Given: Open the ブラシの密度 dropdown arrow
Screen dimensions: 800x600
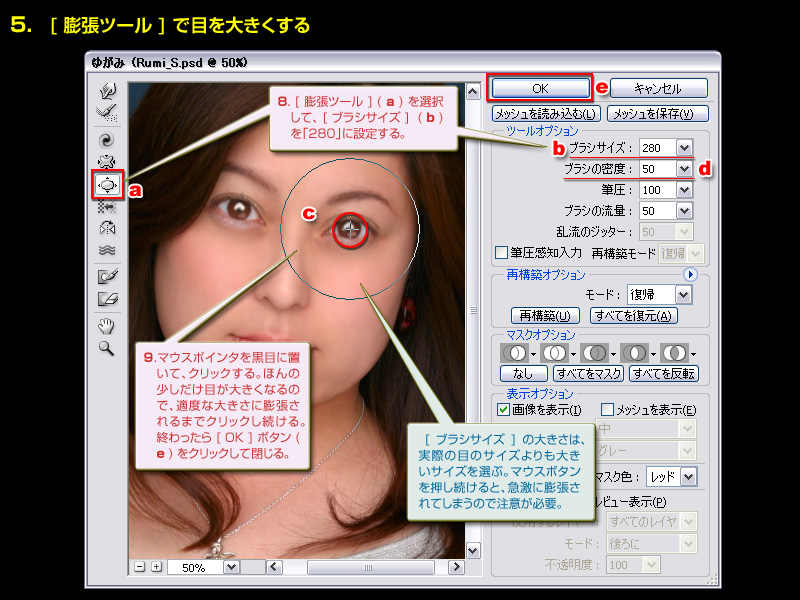Looking at the screenshot, I should click(x=684, y=169).
